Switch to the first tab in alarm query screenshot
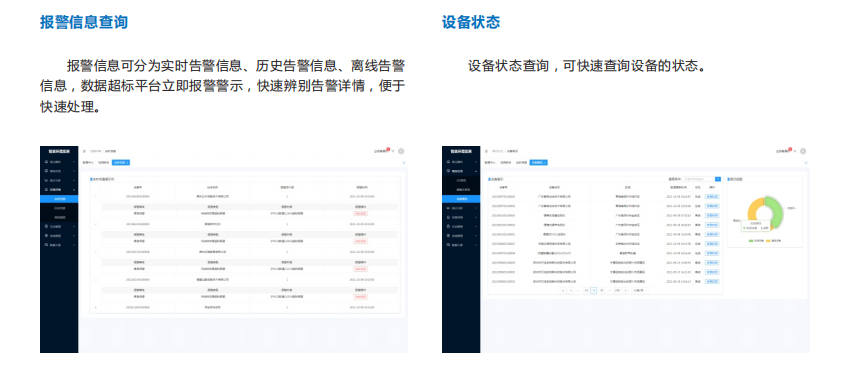 [88, 163]
